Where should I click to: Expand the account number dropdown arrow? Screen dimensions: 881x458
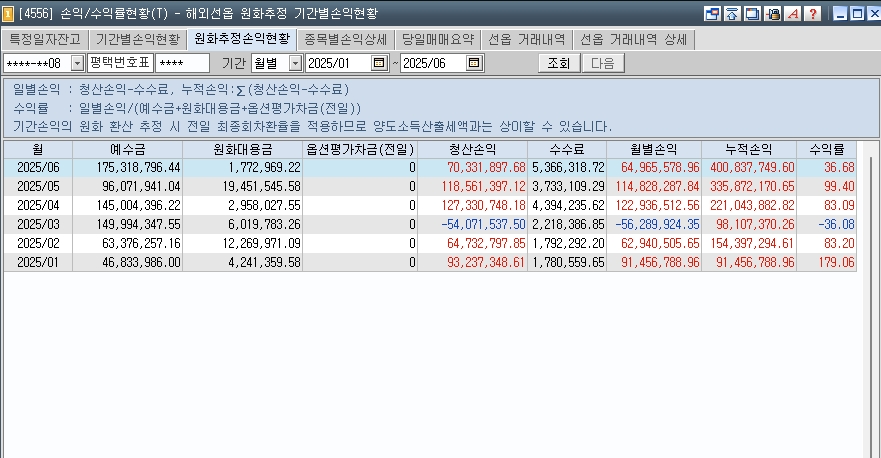click(x=78, y=63)
